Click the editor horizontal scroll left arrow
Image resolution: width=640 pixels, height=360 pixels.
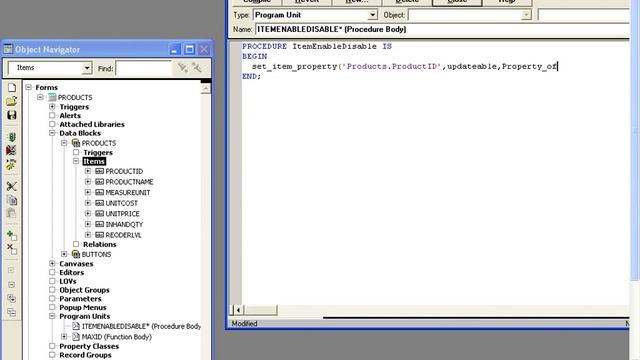pos(238,310)
